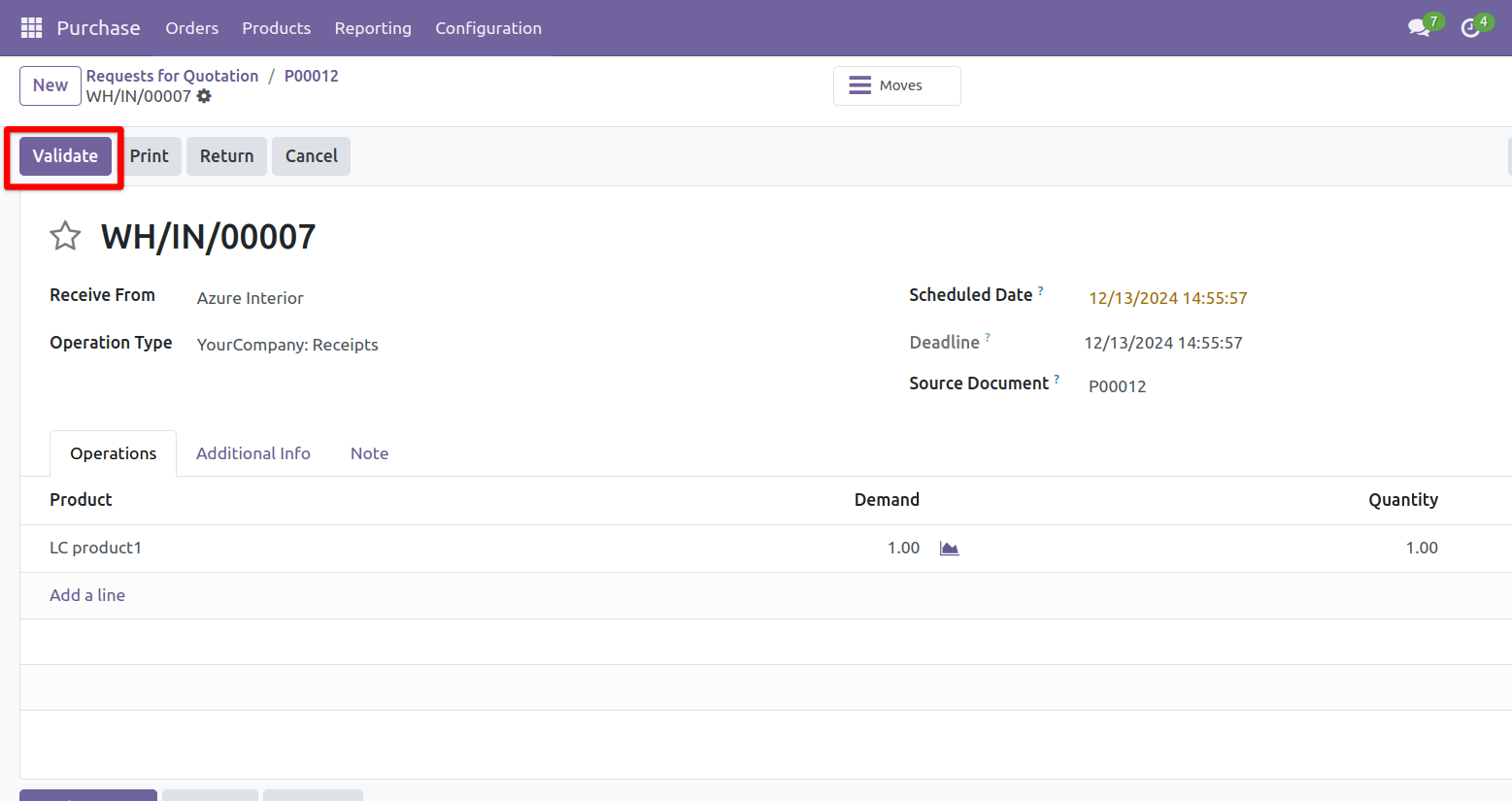
Task: Click the Source Document field P00012
Action: pos(1118,386)
